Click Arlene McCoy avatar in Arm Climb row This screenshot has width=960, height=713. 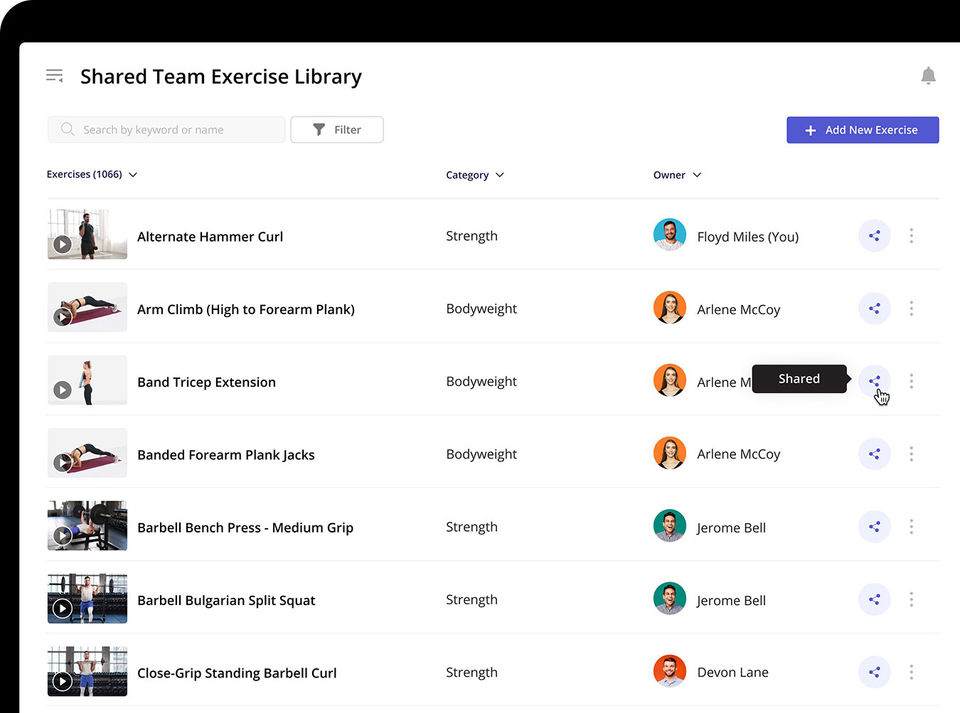(x=669, y=308)
